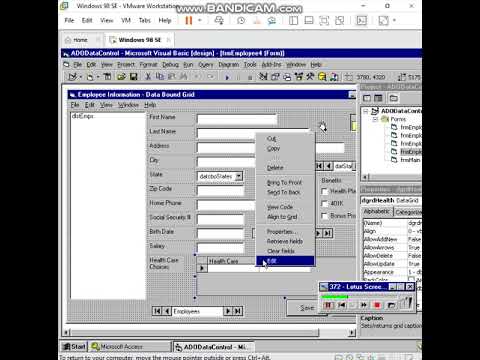
Task: Click the Copy toolbar icon
Action: [x=160, y=77]
